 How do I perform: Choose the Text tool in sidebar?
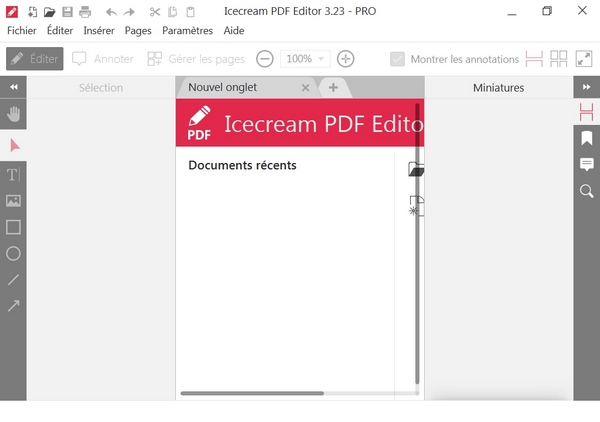coord(13,175)
